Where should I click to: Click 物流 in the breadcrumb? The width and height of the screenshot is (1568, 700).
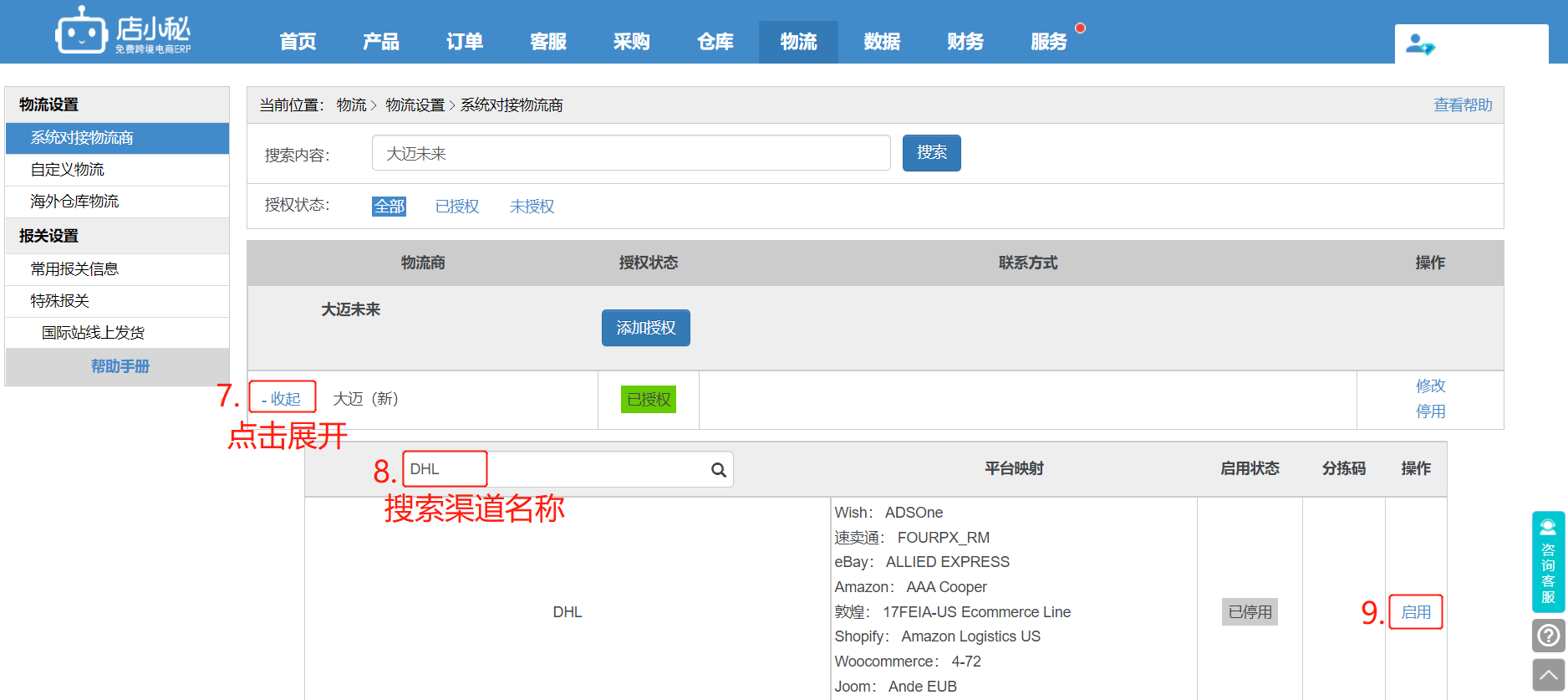352,105
